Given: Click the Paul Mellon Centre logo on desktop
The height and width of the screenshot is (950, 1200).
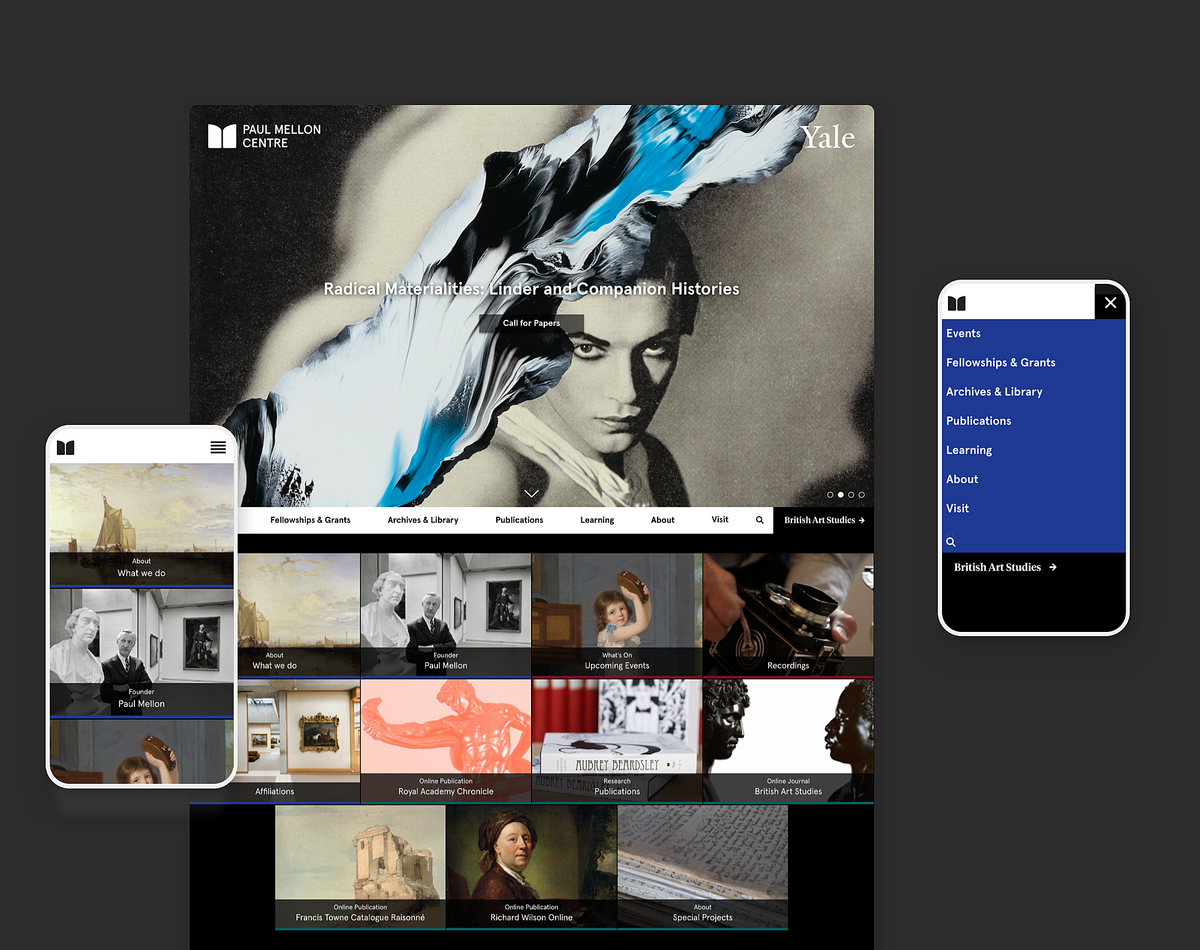Looking at the screenshot, I should coord(264,136).
